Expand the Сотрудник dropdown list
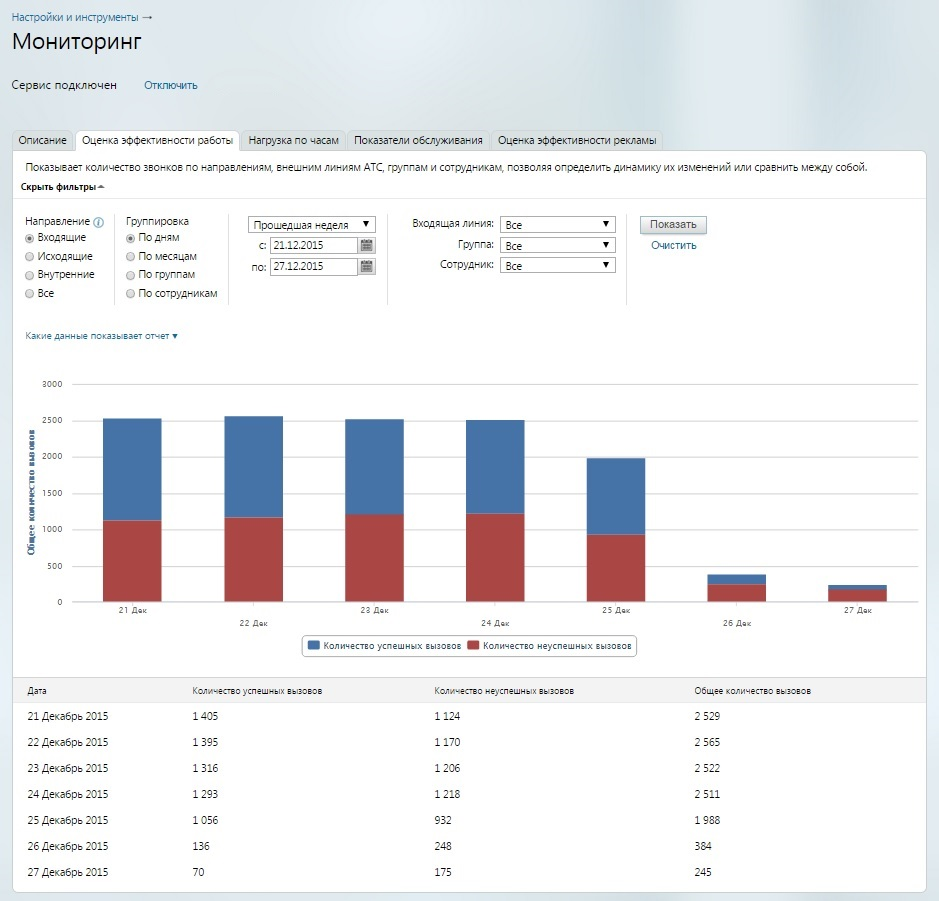The width and height of the screenshot is (939, 901). coord(557,266)
